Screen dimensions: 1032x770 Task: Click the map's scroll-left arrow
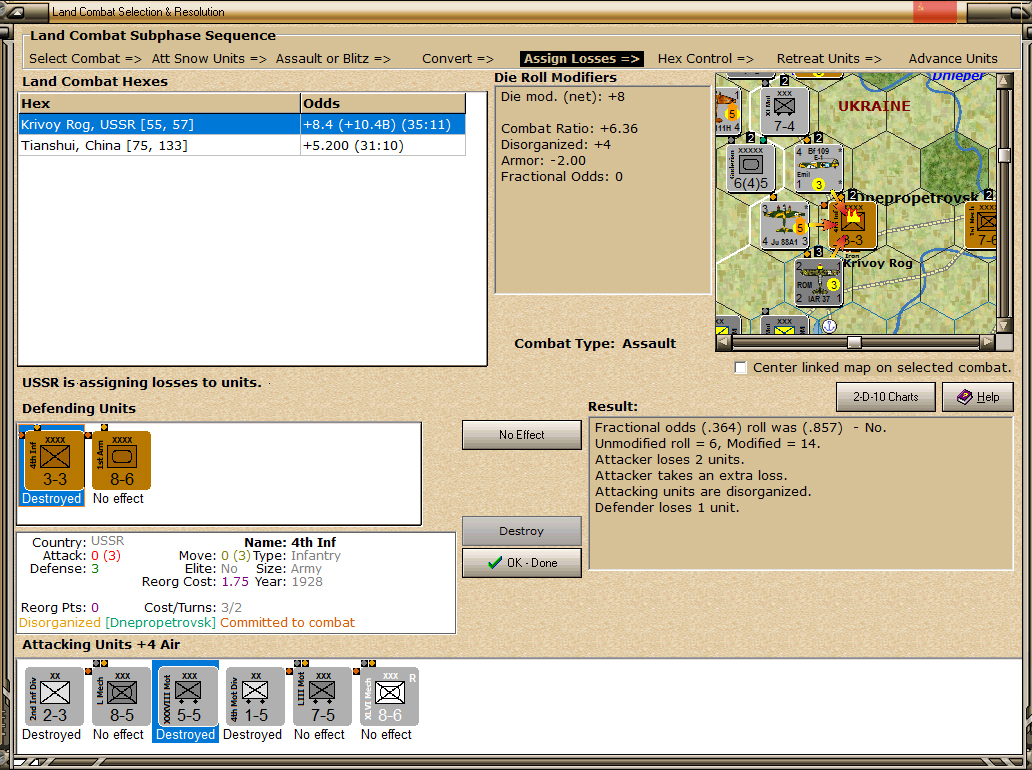click(x=723, y=342)
